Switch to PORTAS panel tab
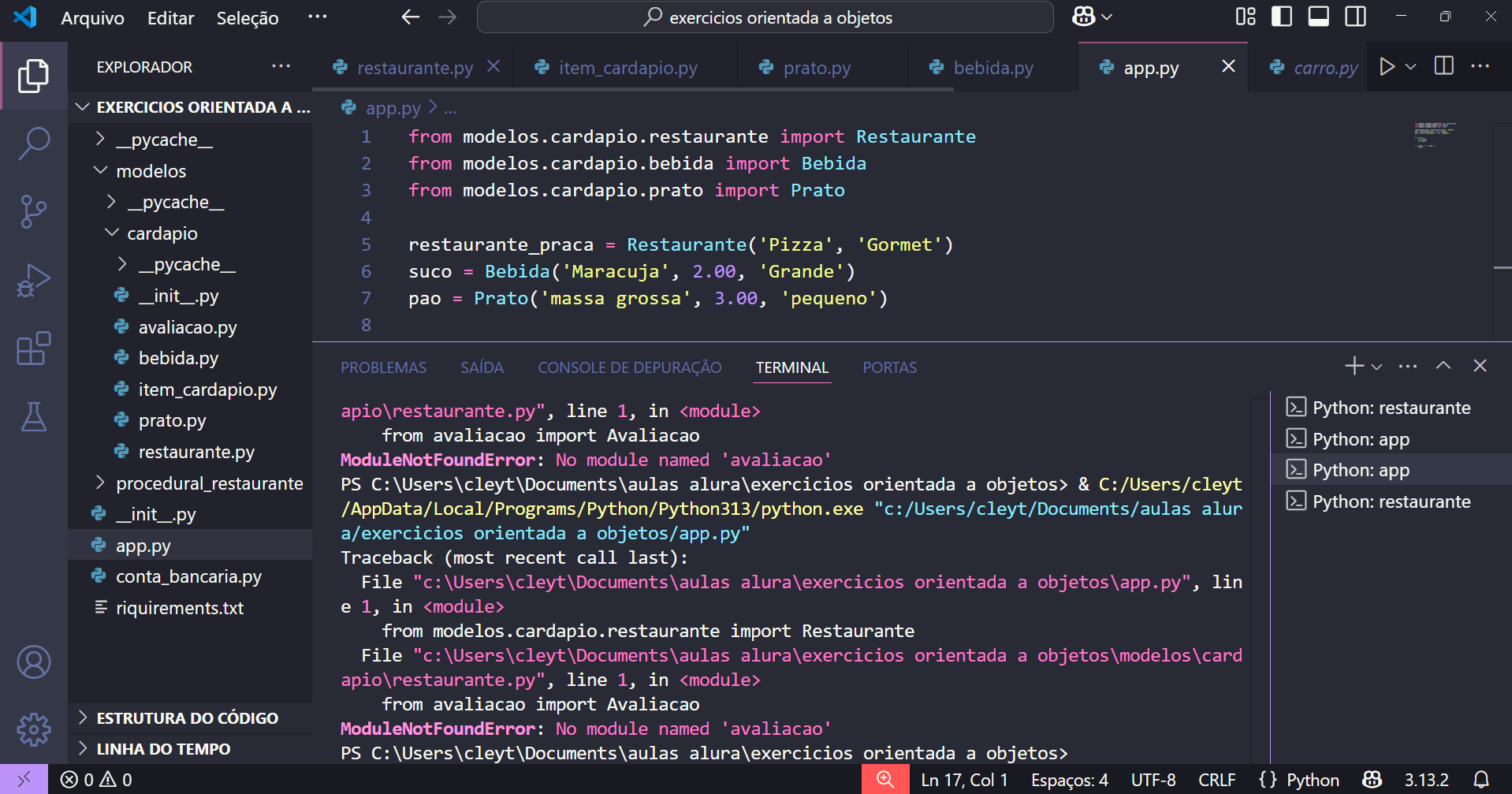1512x794 pixels. (x=889, y=367)
